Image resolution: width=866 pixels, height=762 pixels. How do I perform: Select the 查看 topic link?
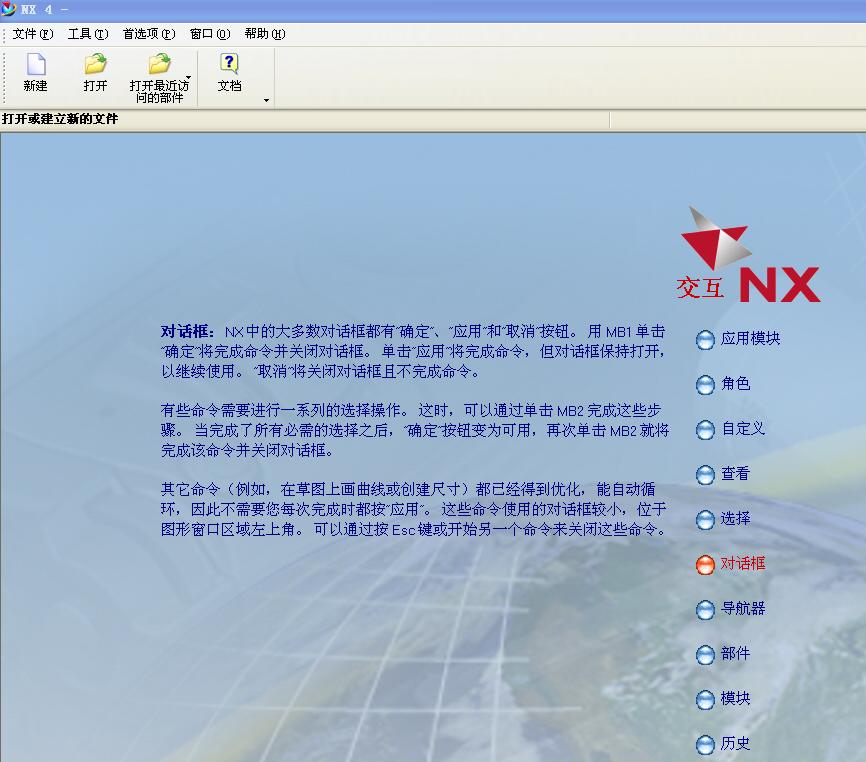(736, 473)
